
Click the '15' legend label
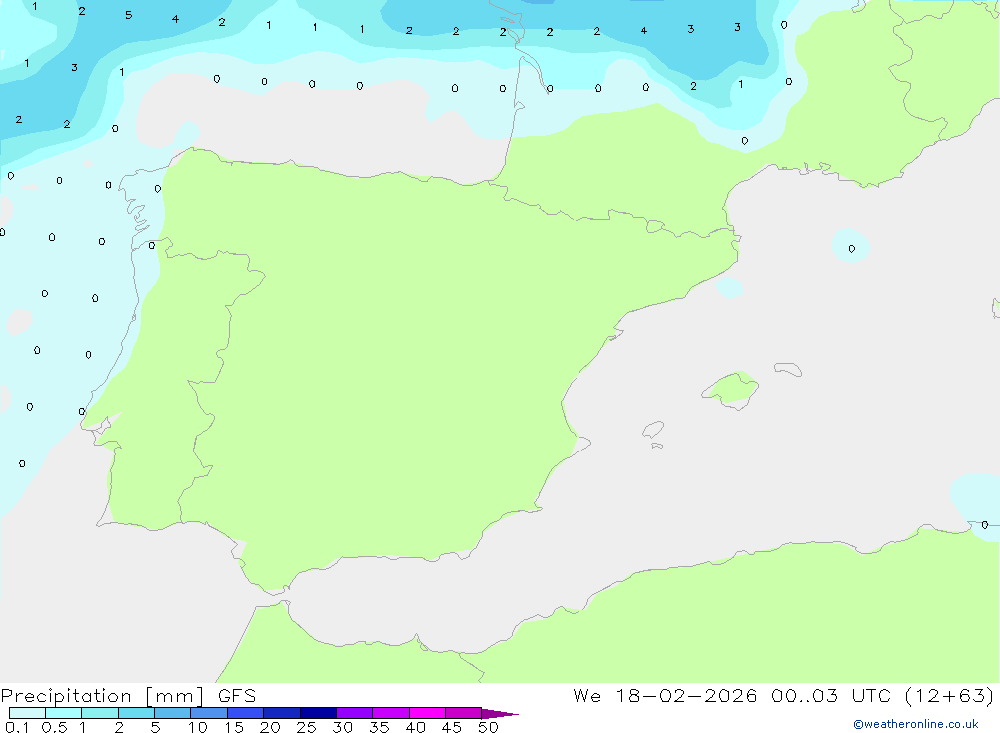pos(234,727)
